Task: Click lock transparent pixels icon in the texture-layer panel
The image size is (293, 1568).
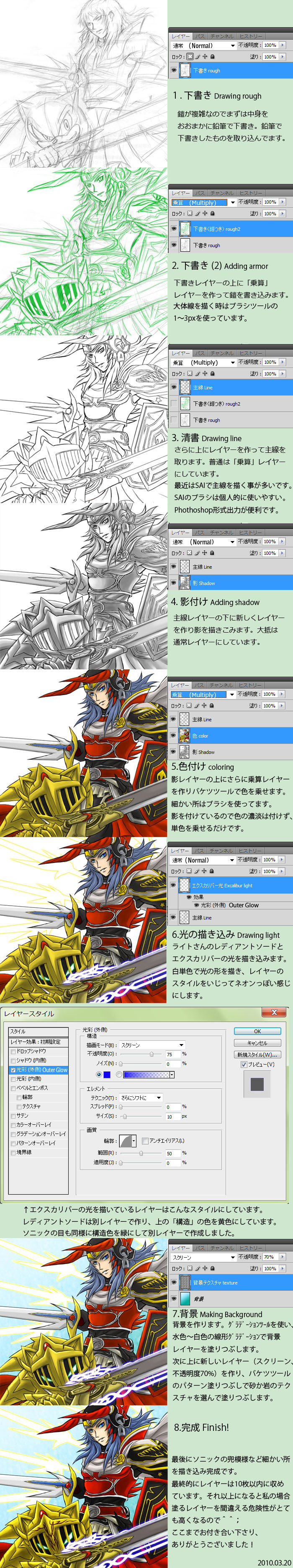Action: click(x=190, y=1269)
